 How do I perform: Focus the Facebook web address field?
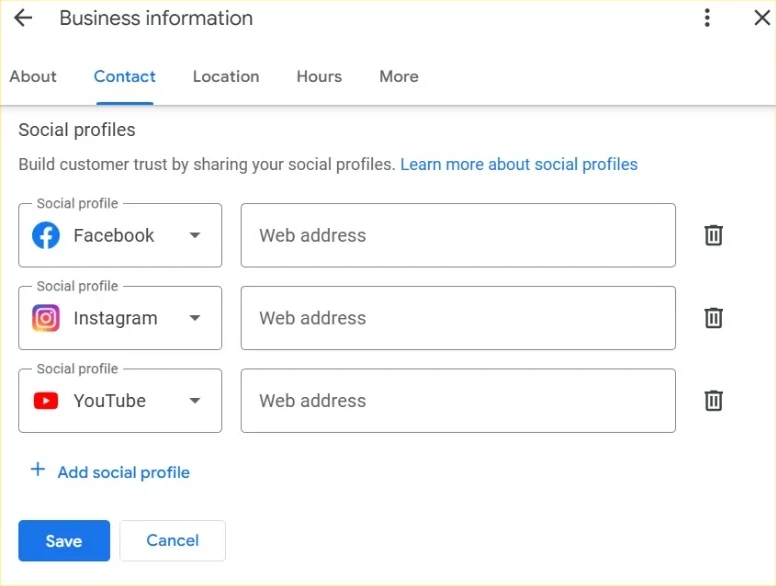pos(458,235)
